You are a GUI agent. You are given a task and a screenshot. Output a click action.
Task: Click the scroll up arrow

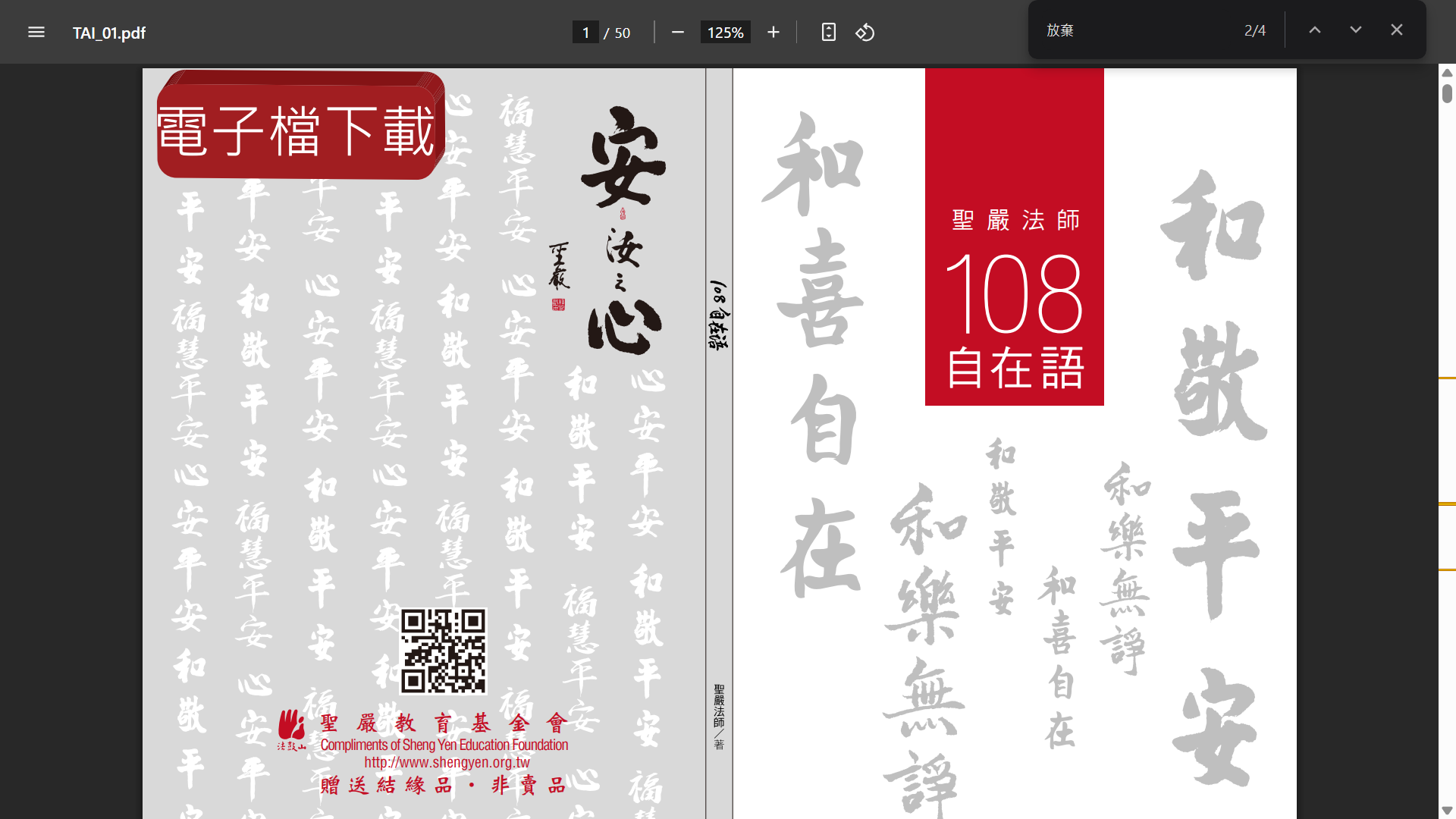coord(1447,73)
